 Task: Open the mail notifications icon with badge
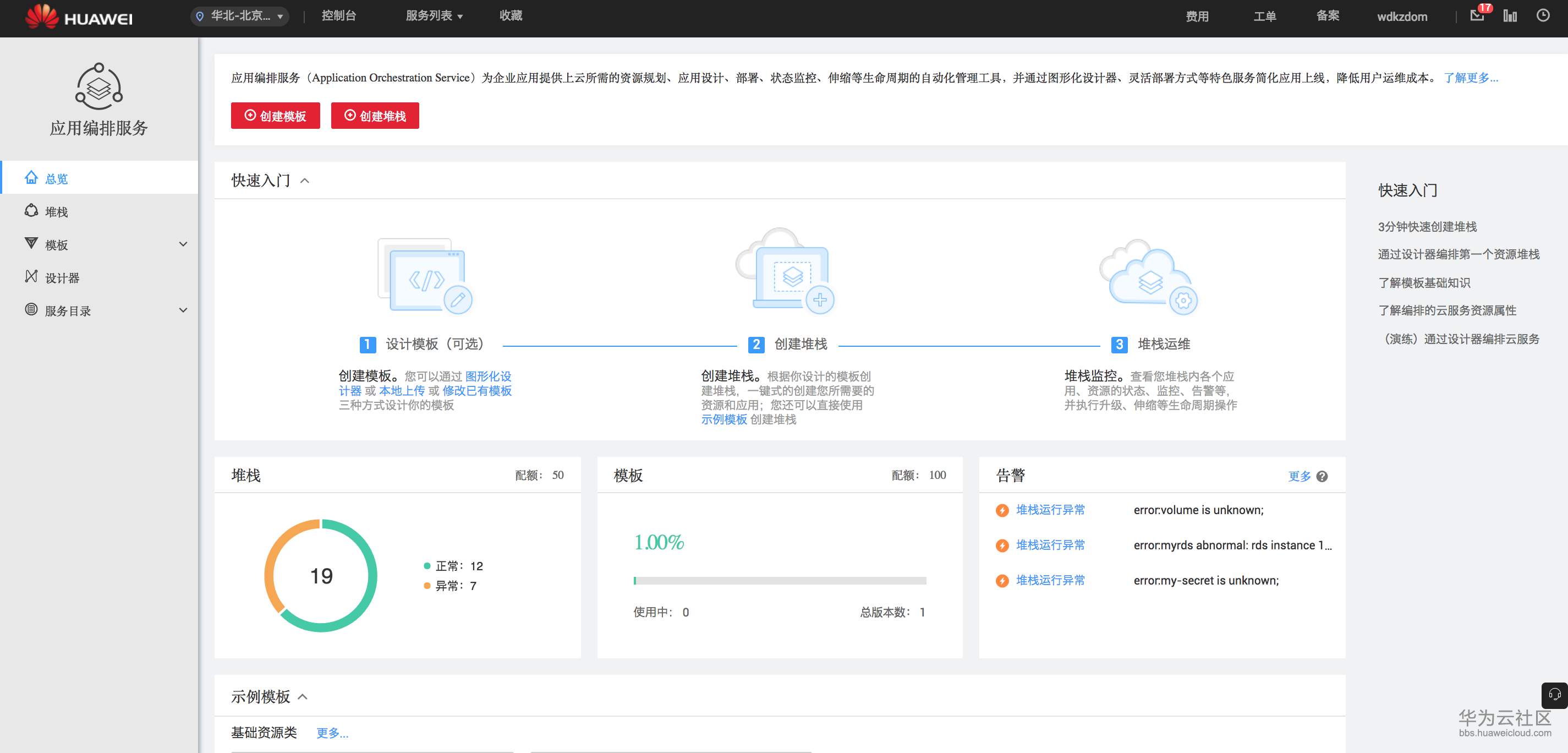[x=1477, y=16]
